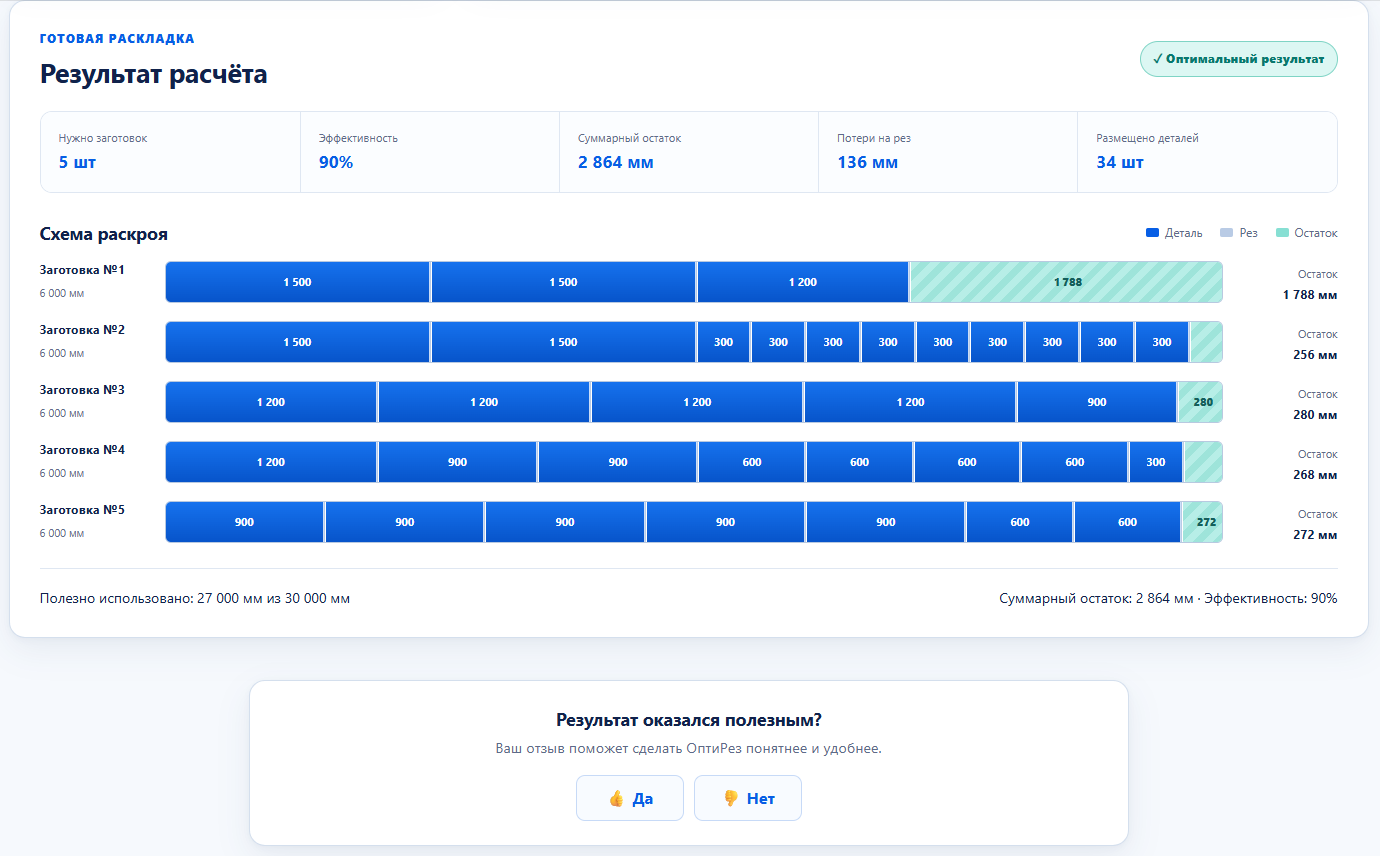Image resolution: width=1380 pixels, height=856 pixels.
Task: Click the 'Ваш отзыв поможет сделать ОптиРез' line
Action: (689, 748)
